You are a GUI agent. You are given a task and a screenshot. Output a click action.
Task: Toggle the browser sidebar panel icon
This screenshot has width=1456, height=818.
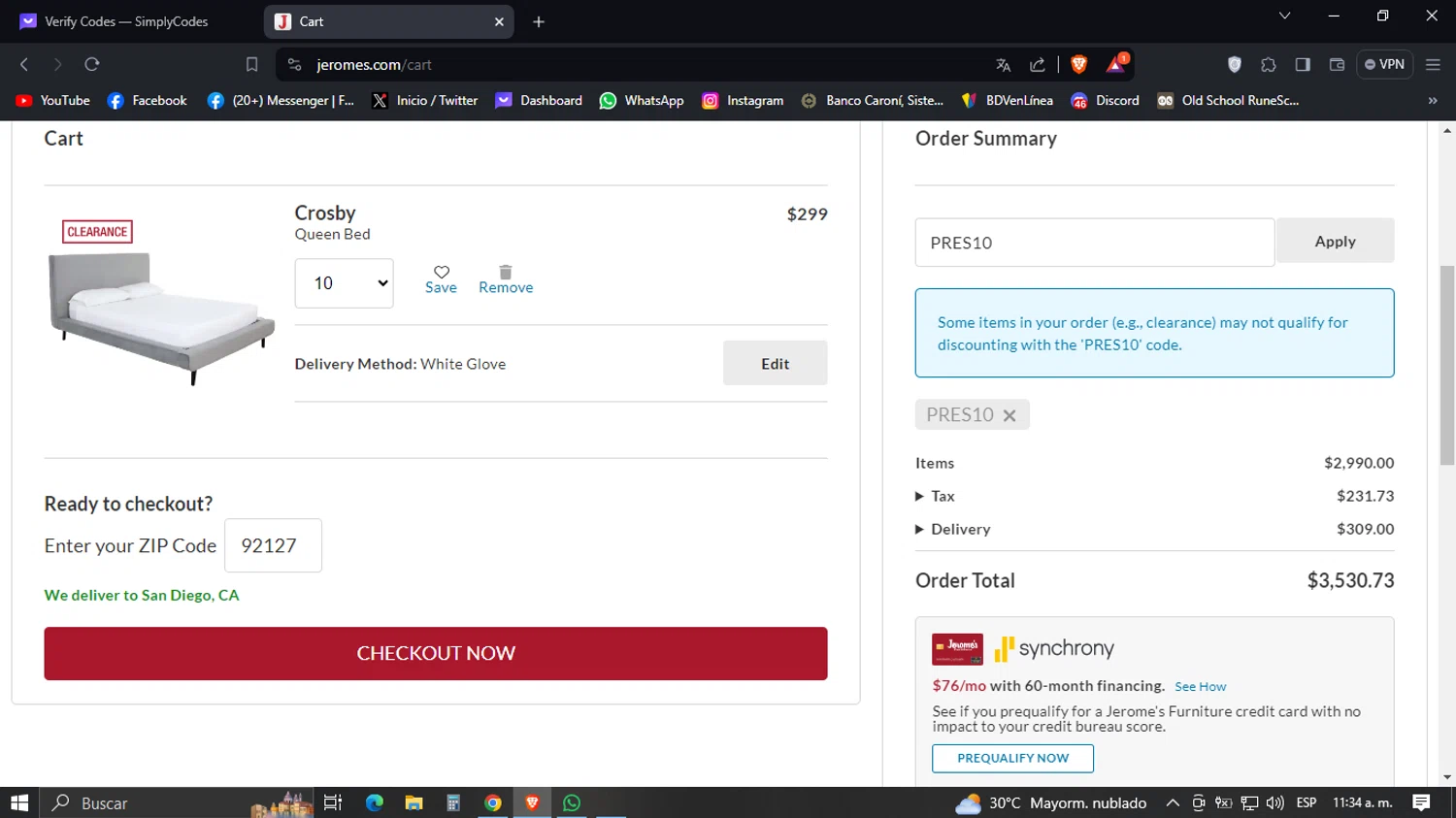tap(1303, 65)
